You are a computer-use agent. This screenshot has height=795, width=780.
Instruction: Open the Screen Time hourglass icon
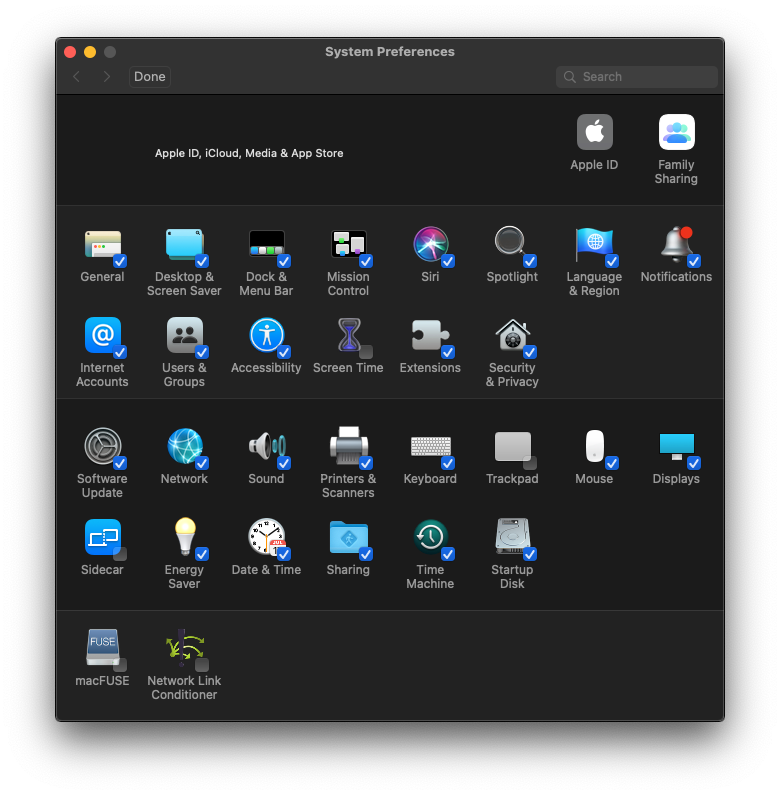click(349, 335)
